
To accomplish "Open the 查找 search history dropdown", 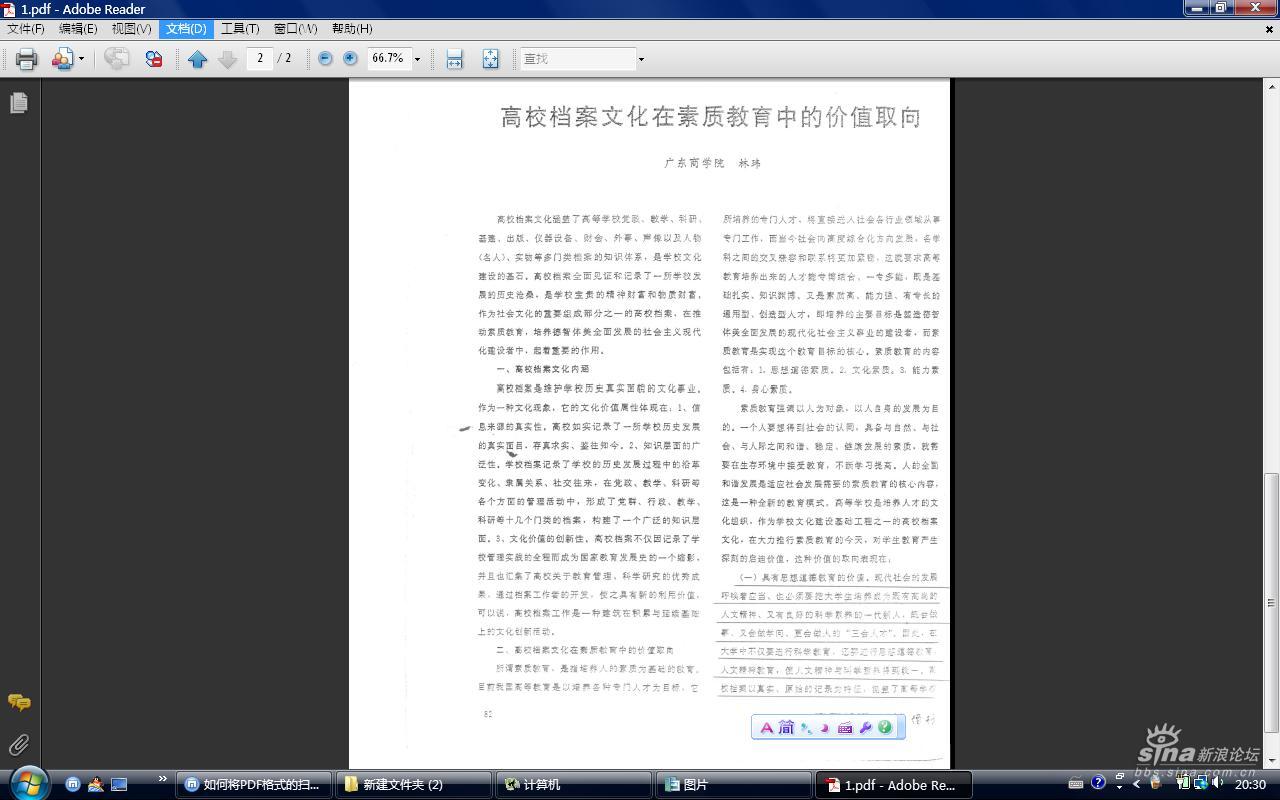I will click(640, 58).
